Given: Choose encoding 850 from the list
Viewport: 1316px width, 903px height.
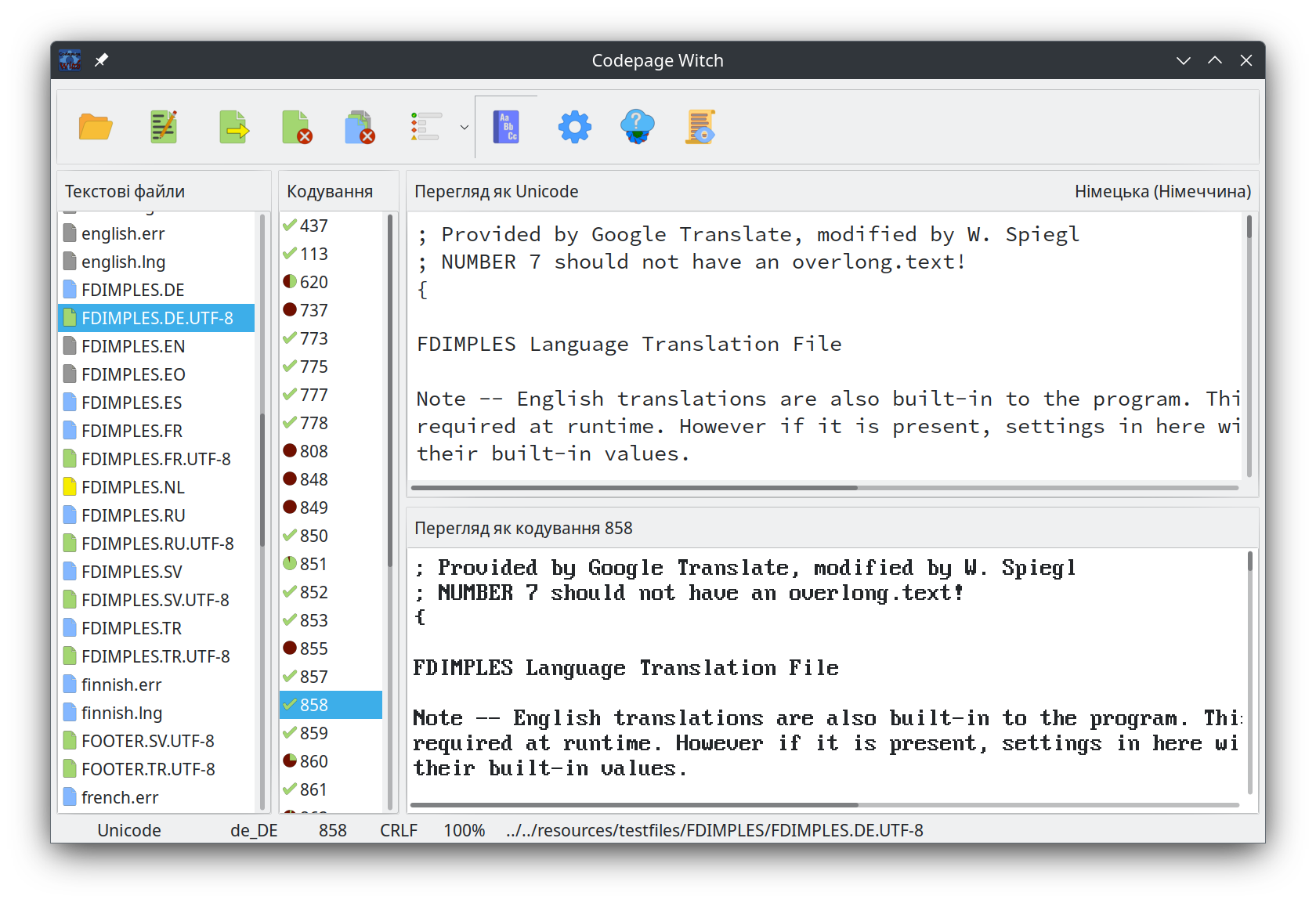Looking at the screenshot, I should 313,536.
